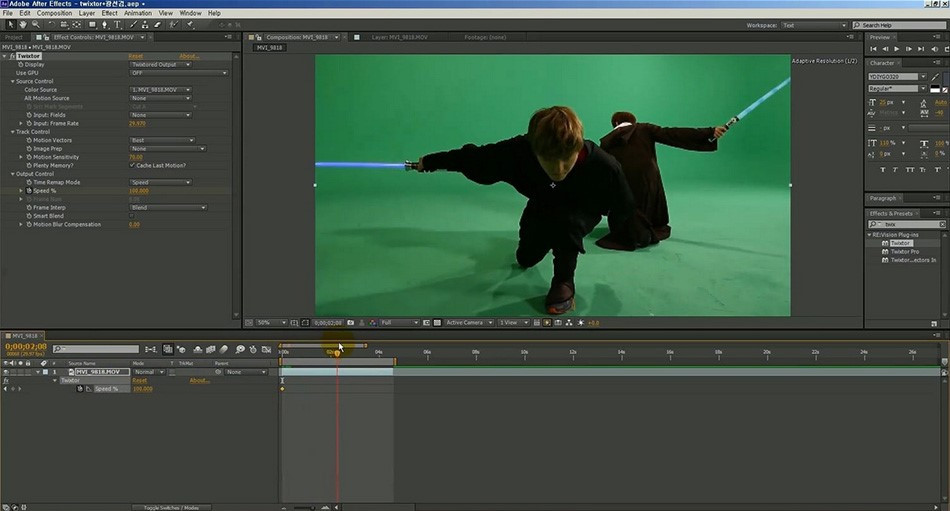Select the Horizontal Type tool
Viewport: 950px width, 511px height.
point(118,25)
